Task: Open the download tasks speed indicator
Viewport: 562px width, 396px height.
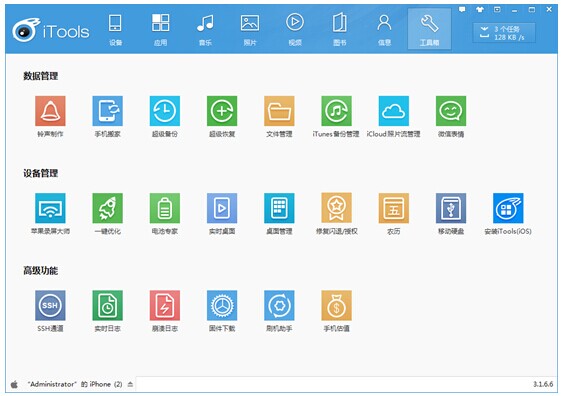Action: (504, 33)
